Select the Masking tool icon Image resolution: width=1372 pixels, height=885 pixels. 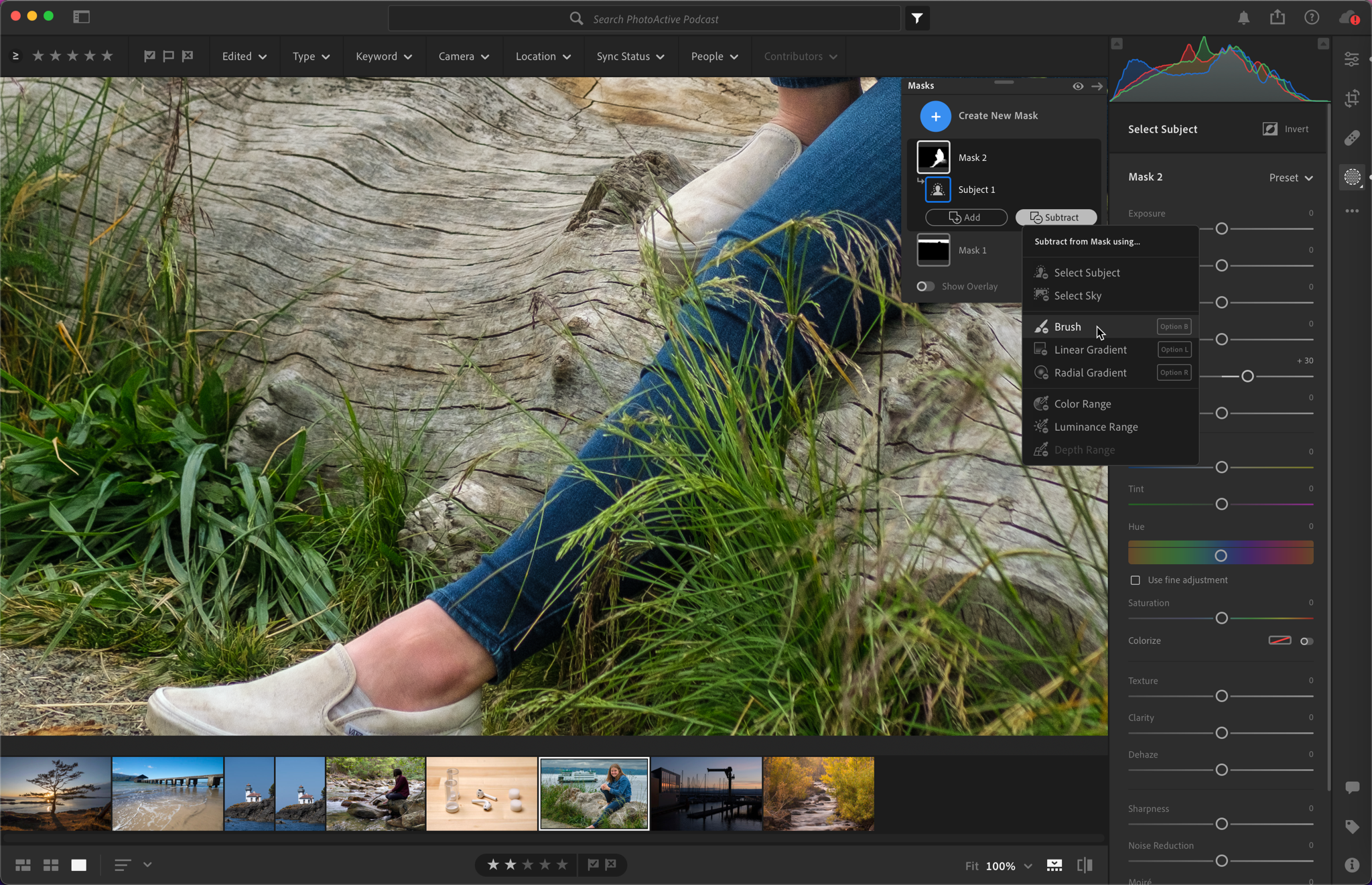(x=1352, y=177)
